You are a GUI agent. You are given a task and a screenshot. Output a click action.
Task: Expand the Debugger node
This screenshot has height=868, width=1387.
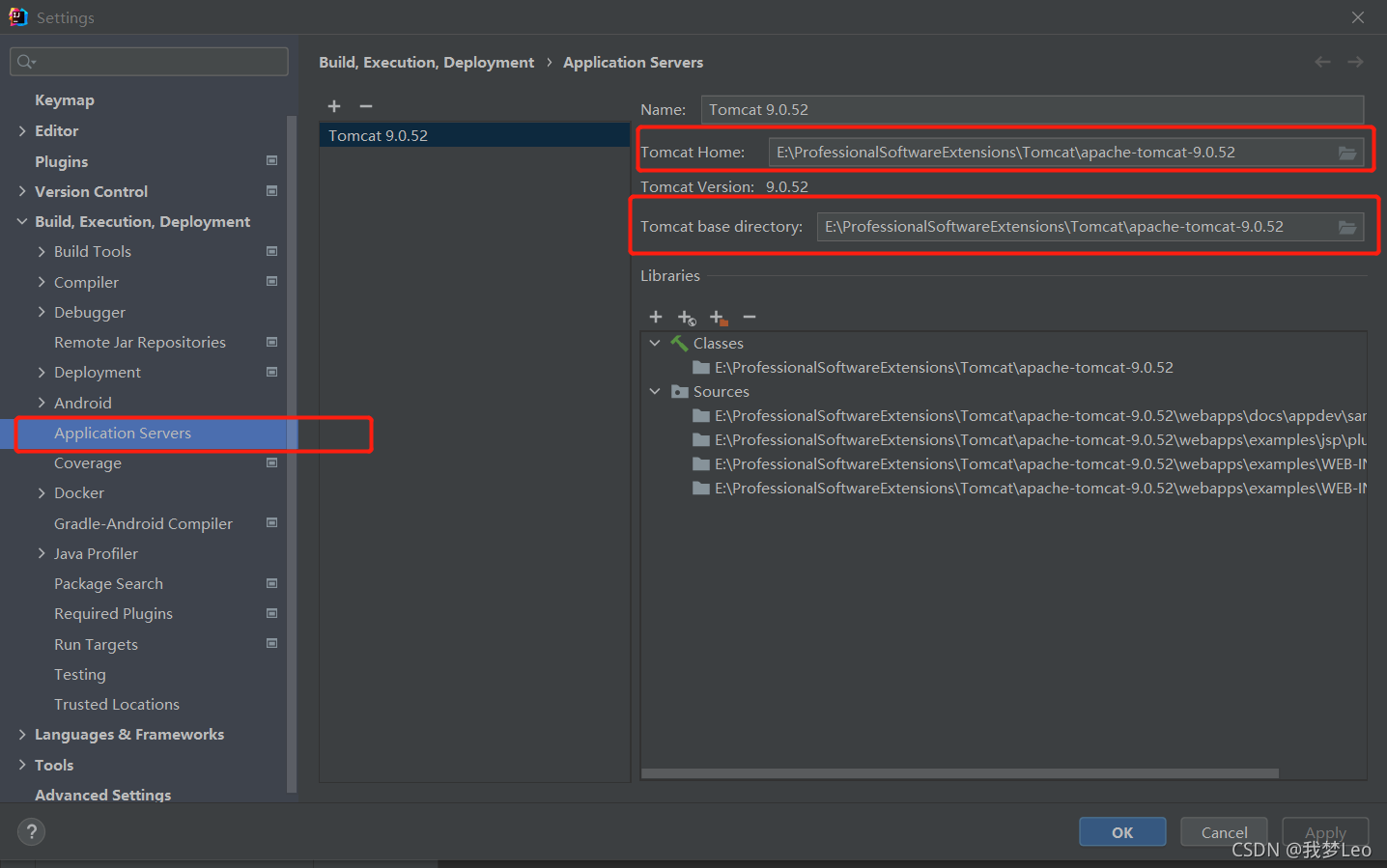pyautogui.click(x=42, y=312)
